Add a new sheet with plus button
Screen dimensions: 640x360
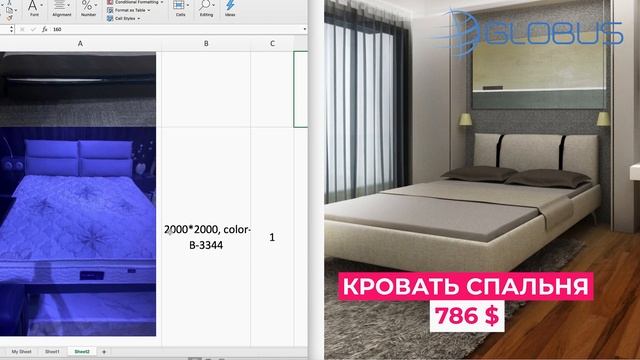[x=104, y=351]
